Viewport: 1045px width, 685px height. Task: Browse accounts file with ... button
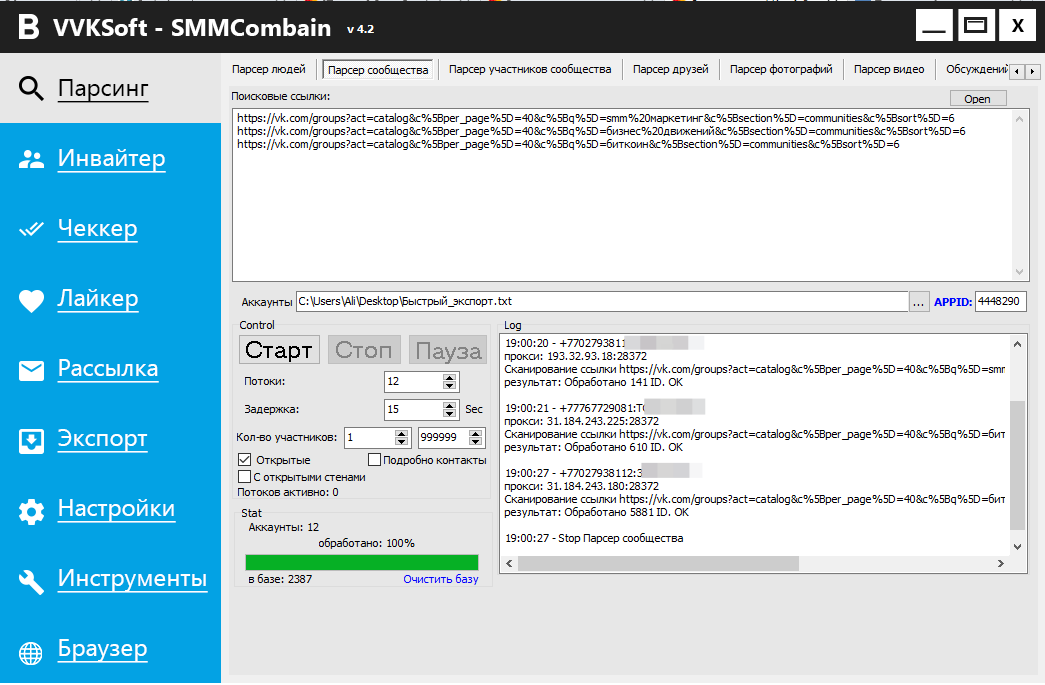coord(918,302)
